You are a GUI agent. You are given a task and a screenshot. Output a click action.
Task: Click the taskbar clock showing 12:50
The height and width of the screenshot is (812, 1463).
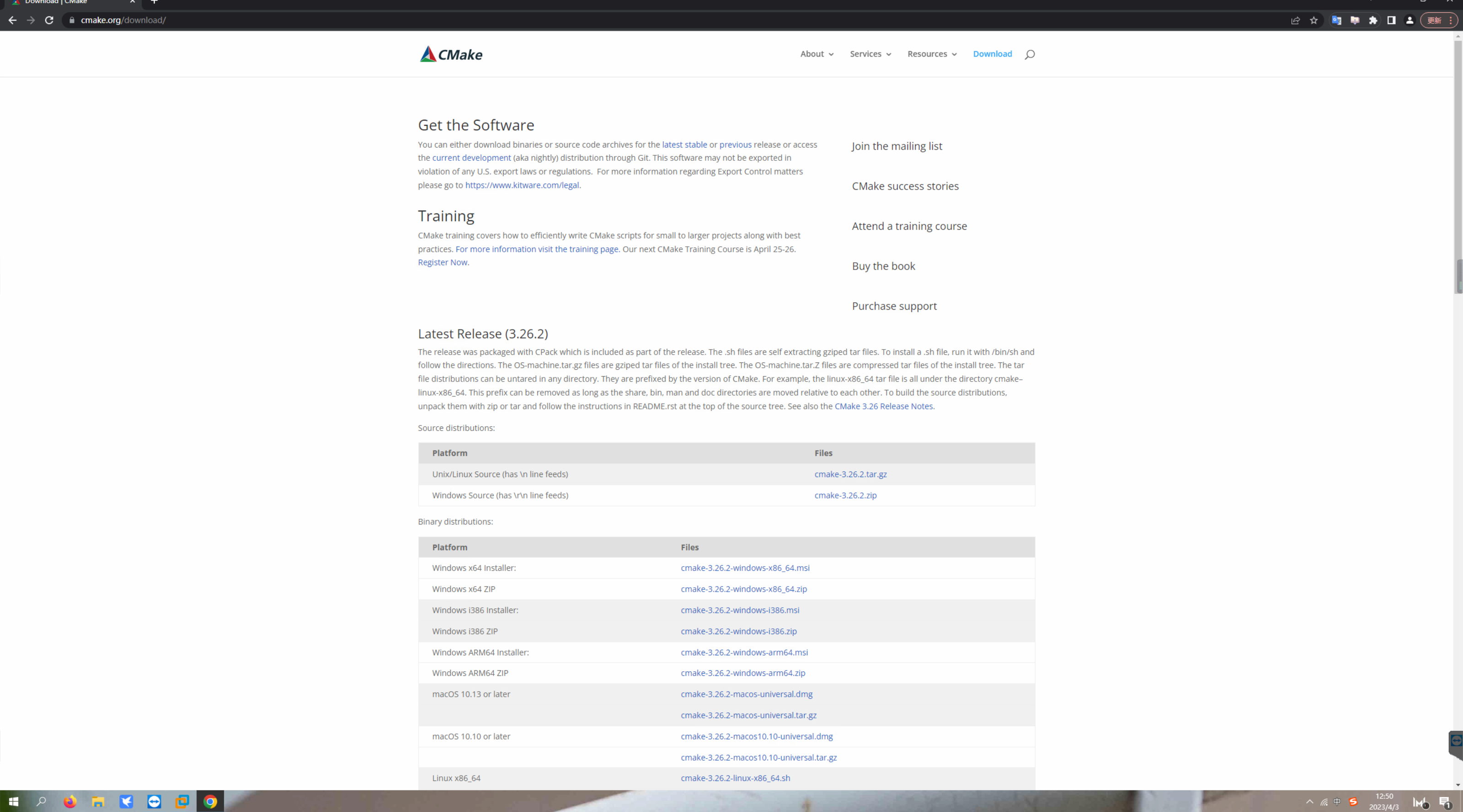tap(1384, 802)
